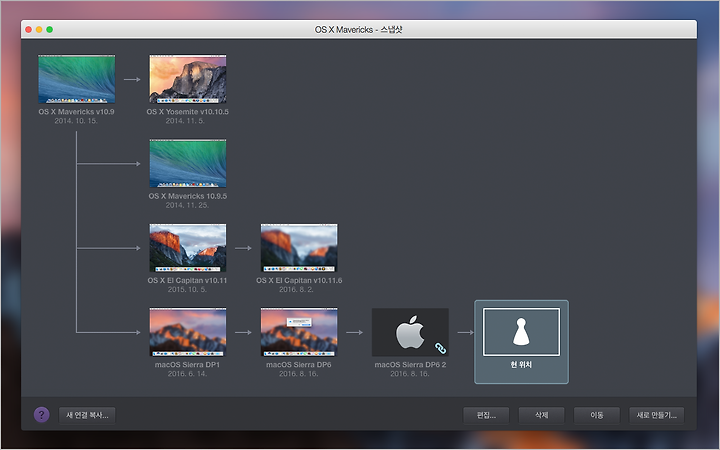Click the label "macOS Sierra DP6 2"
This screenshot has height=450, width=720.
(410, 365)
